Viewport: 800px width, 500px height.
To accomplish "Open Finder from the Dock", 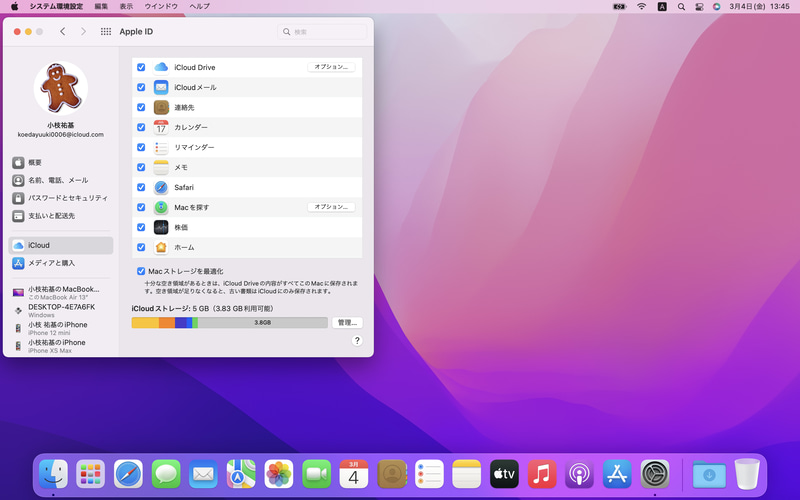I will click(53, 474).
